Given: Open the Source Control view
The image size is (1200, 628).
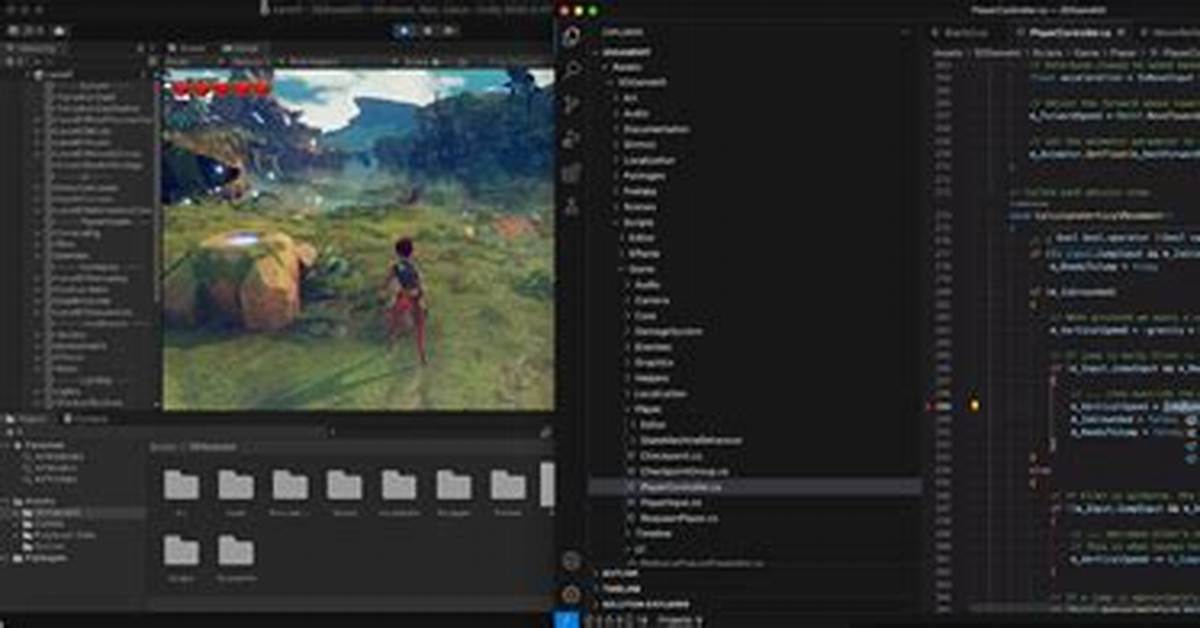Looking at the screenshot, I should click(x=571, y=104).
